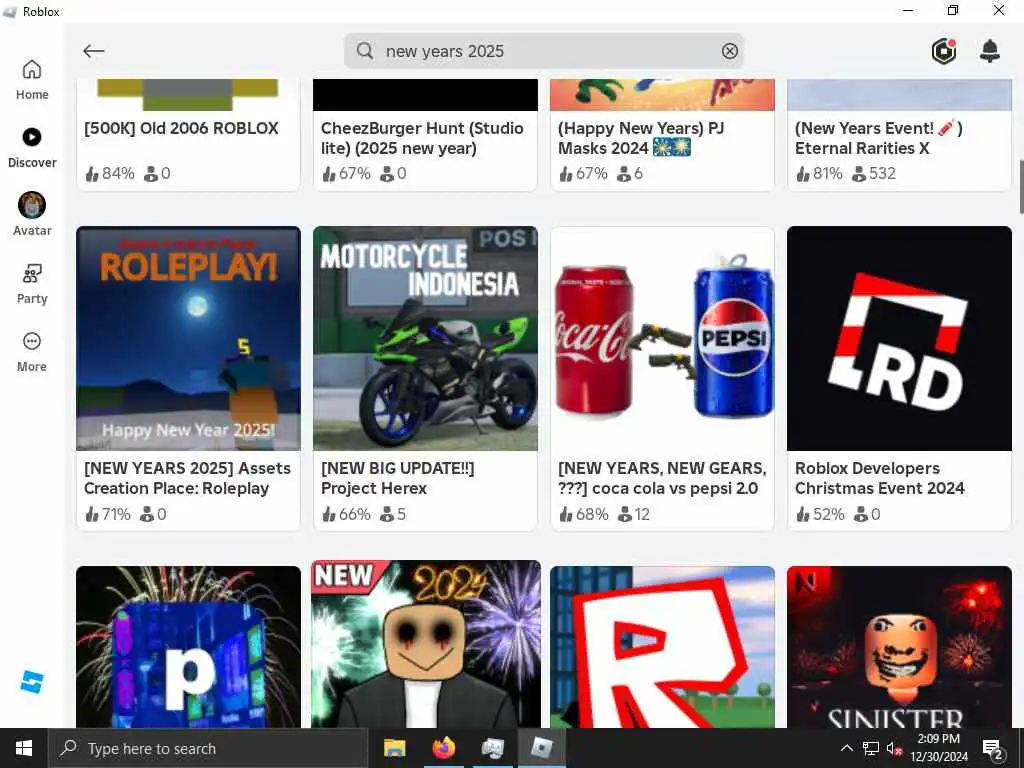This screenshot has width=1024, height=768.
Task: Click 'Roblox Developers Christmas Event 2024' title
Action: (880, 478)
